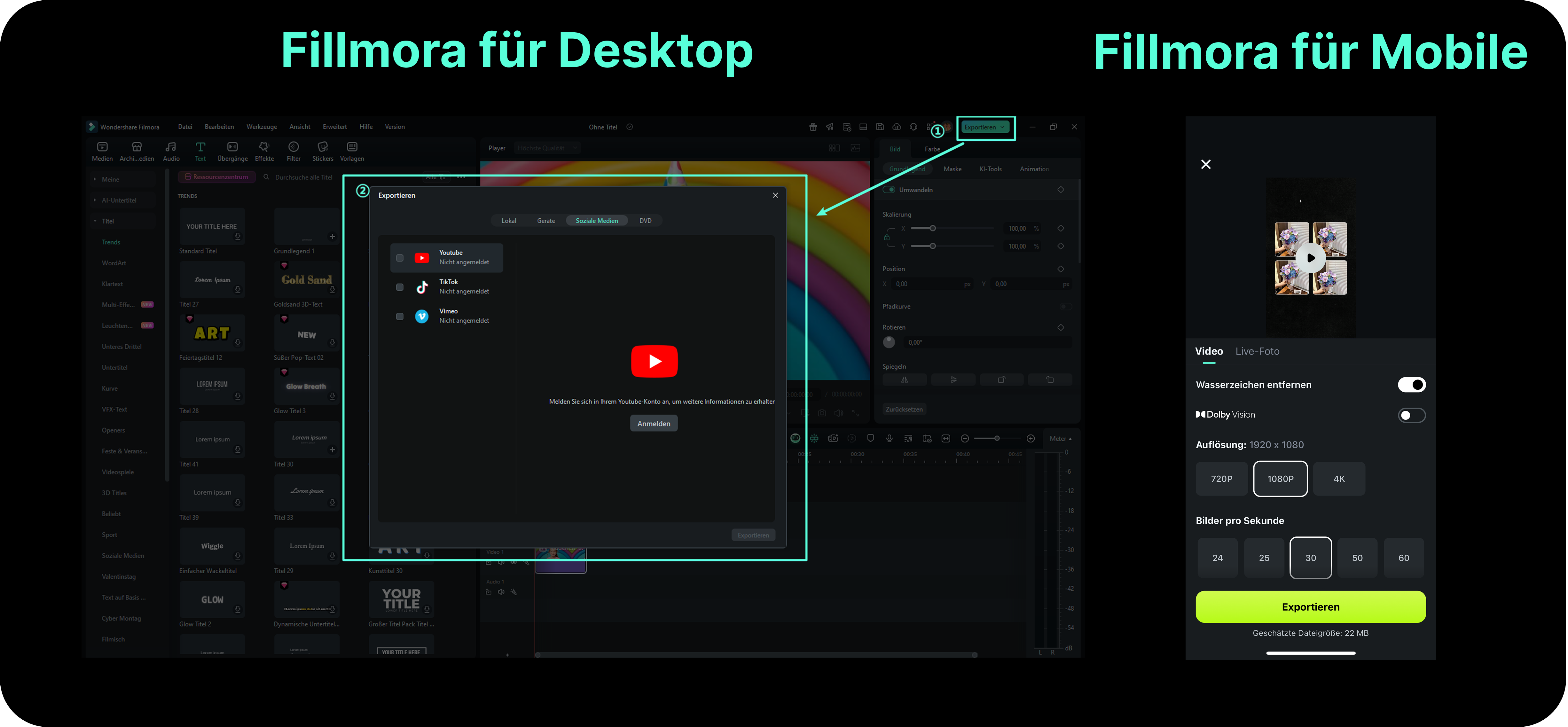Click the voice-over microphone icon in timeline toolbar
Screen dimensions: 1568x727
coord(889,438)
